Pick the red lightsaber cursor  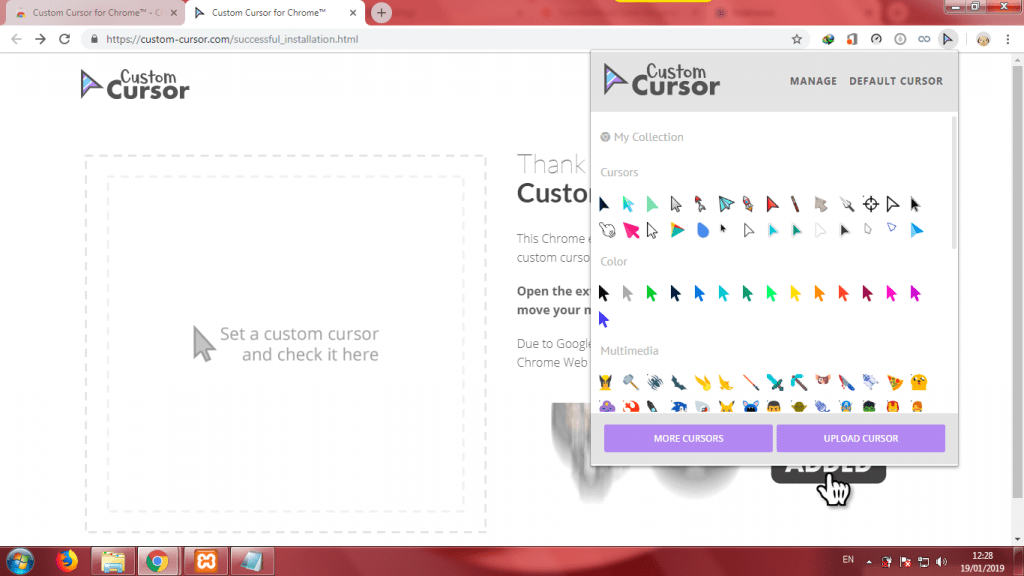click(749, 382)
